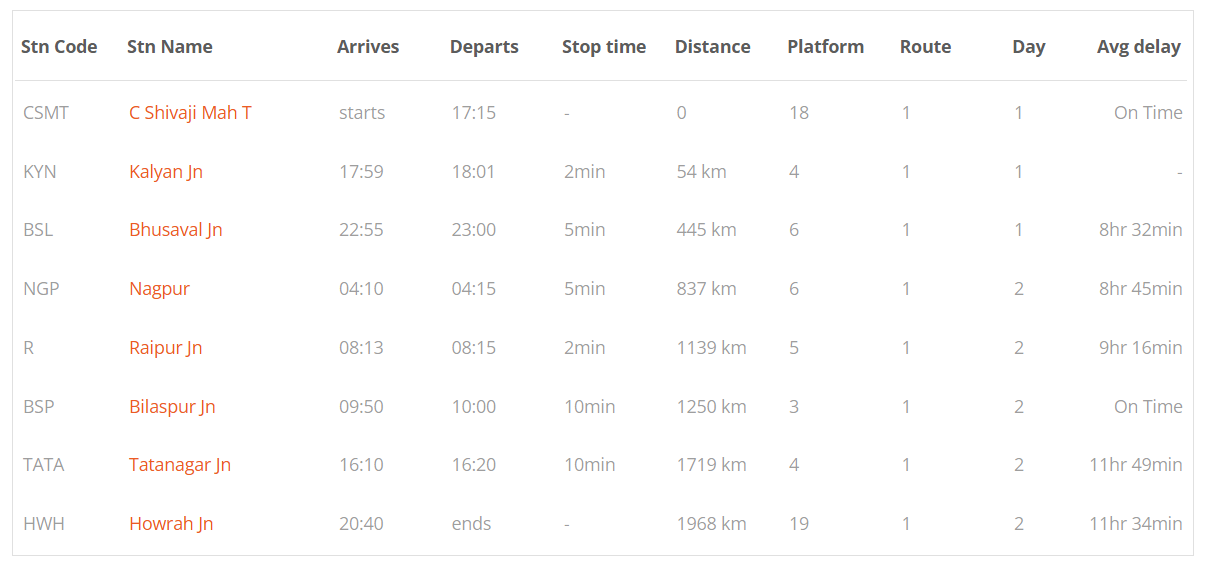The width and height of the screenshot is (1209, 575).
Task: Click the Avg delay column header
Action: click(x=1139, y=47)
